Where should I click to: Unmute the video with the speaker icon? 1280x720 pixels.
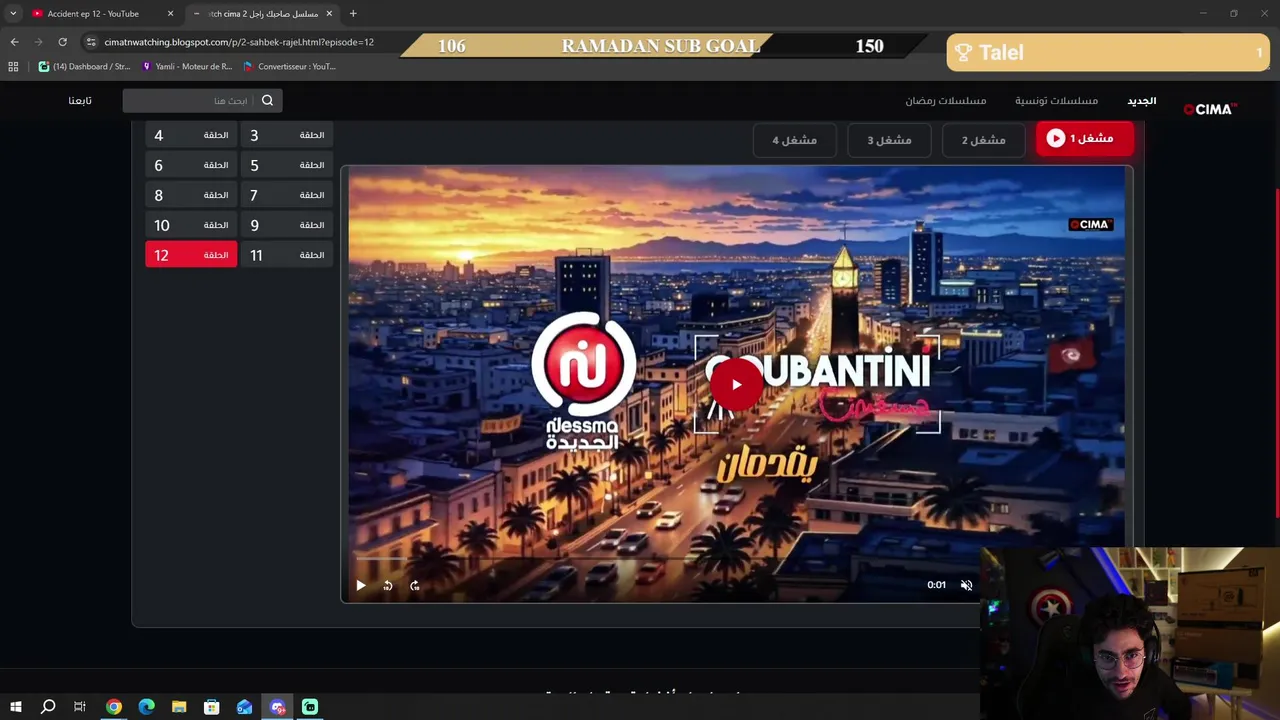point(966,585)
